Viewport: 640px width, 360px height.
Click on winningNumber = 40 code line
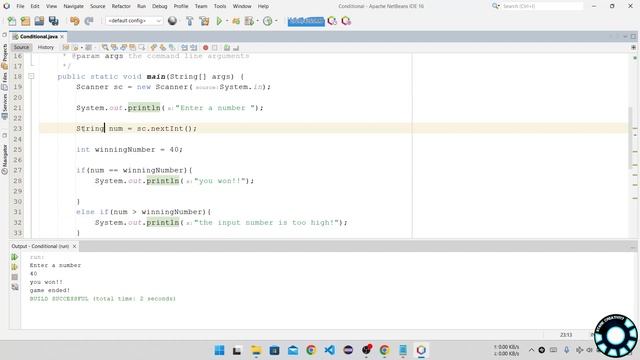[129, 149]
